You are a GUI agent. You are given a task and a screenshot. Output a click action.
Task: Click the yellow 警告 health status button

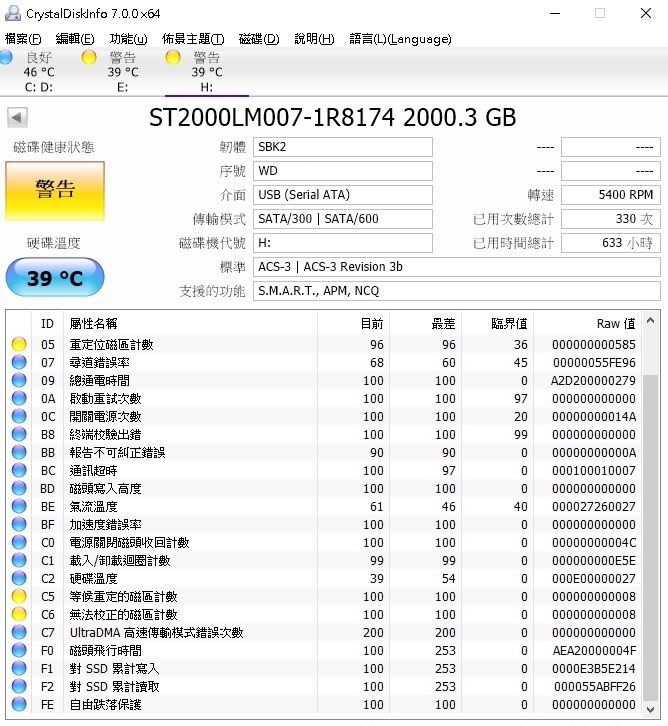pyautogui.click(x=55, y=191)
